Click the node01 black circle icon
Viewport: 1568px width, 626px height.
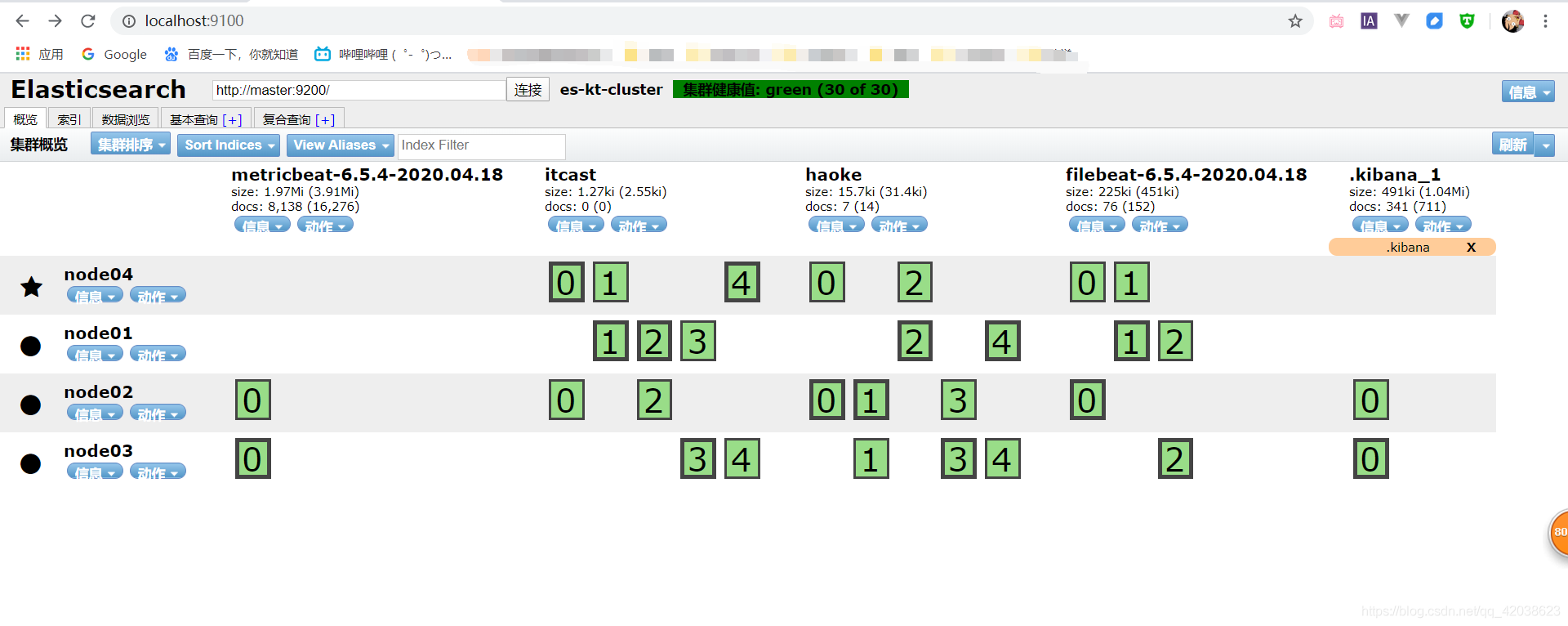[31, 346]
